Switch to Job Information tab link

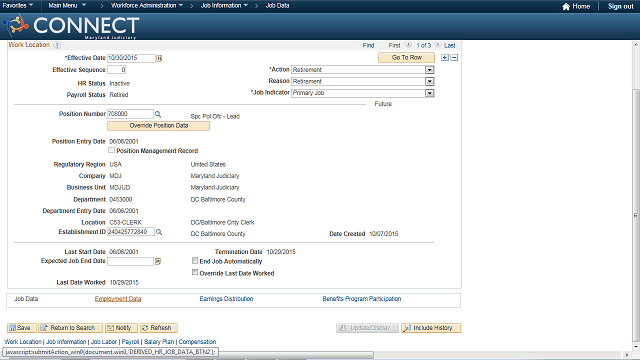[x=66, y=342]
